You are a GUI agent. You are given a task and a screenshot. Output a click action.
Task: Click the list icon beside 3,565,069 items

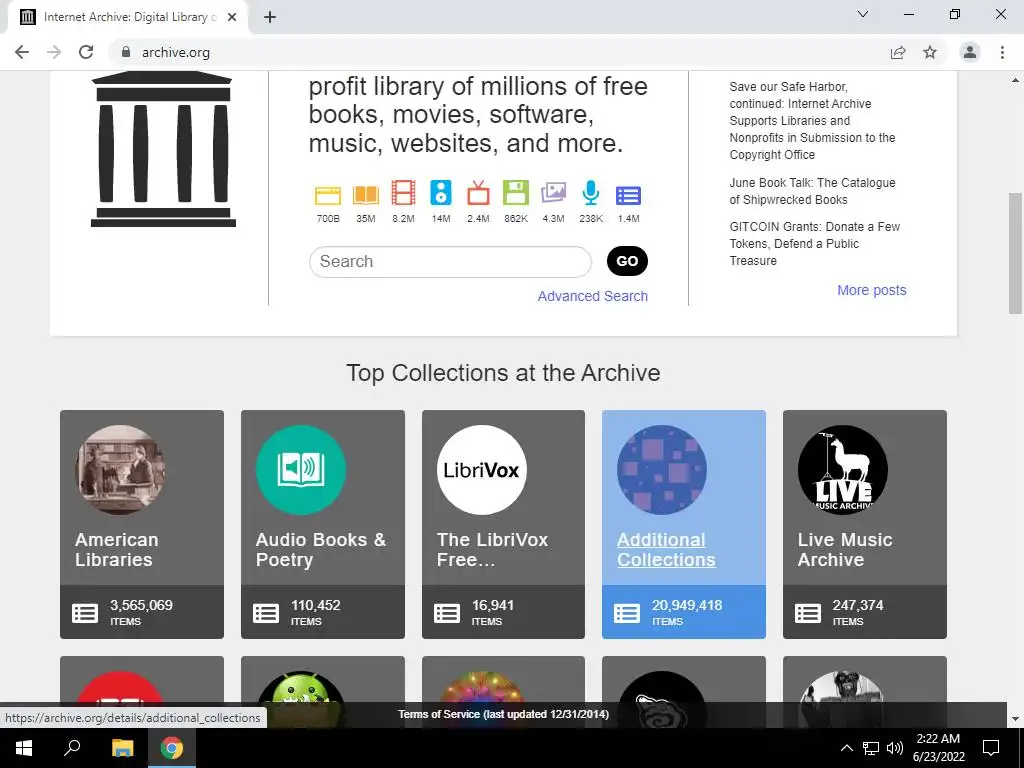[x=85, y=613]
